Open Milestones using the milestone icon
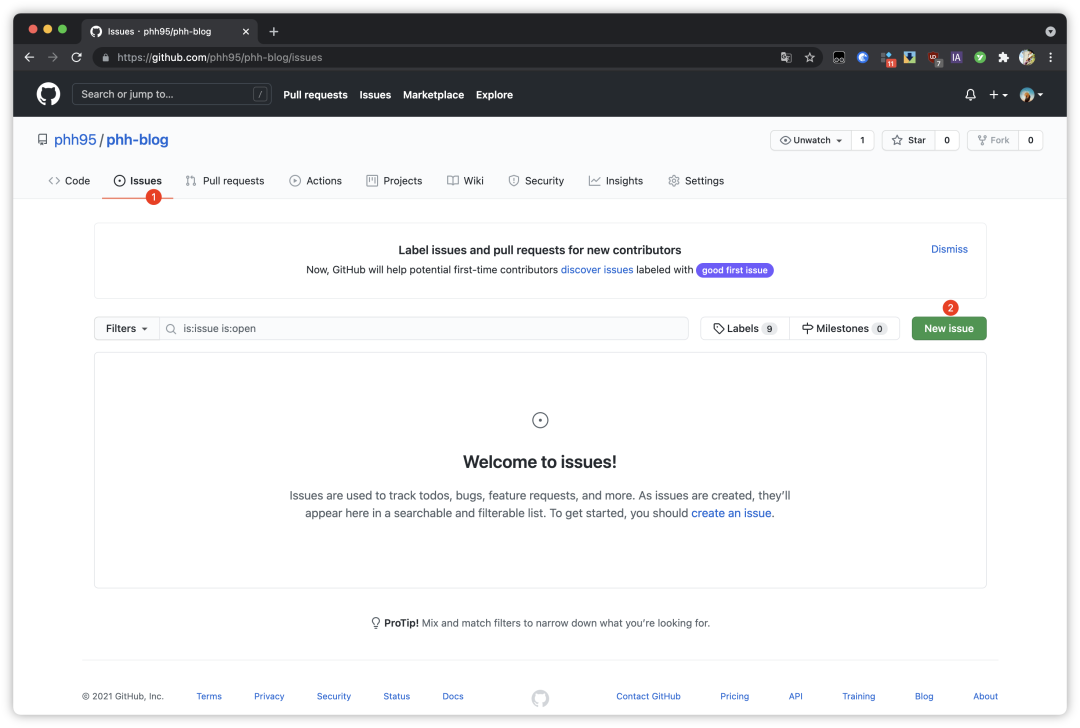 point(806,328)
